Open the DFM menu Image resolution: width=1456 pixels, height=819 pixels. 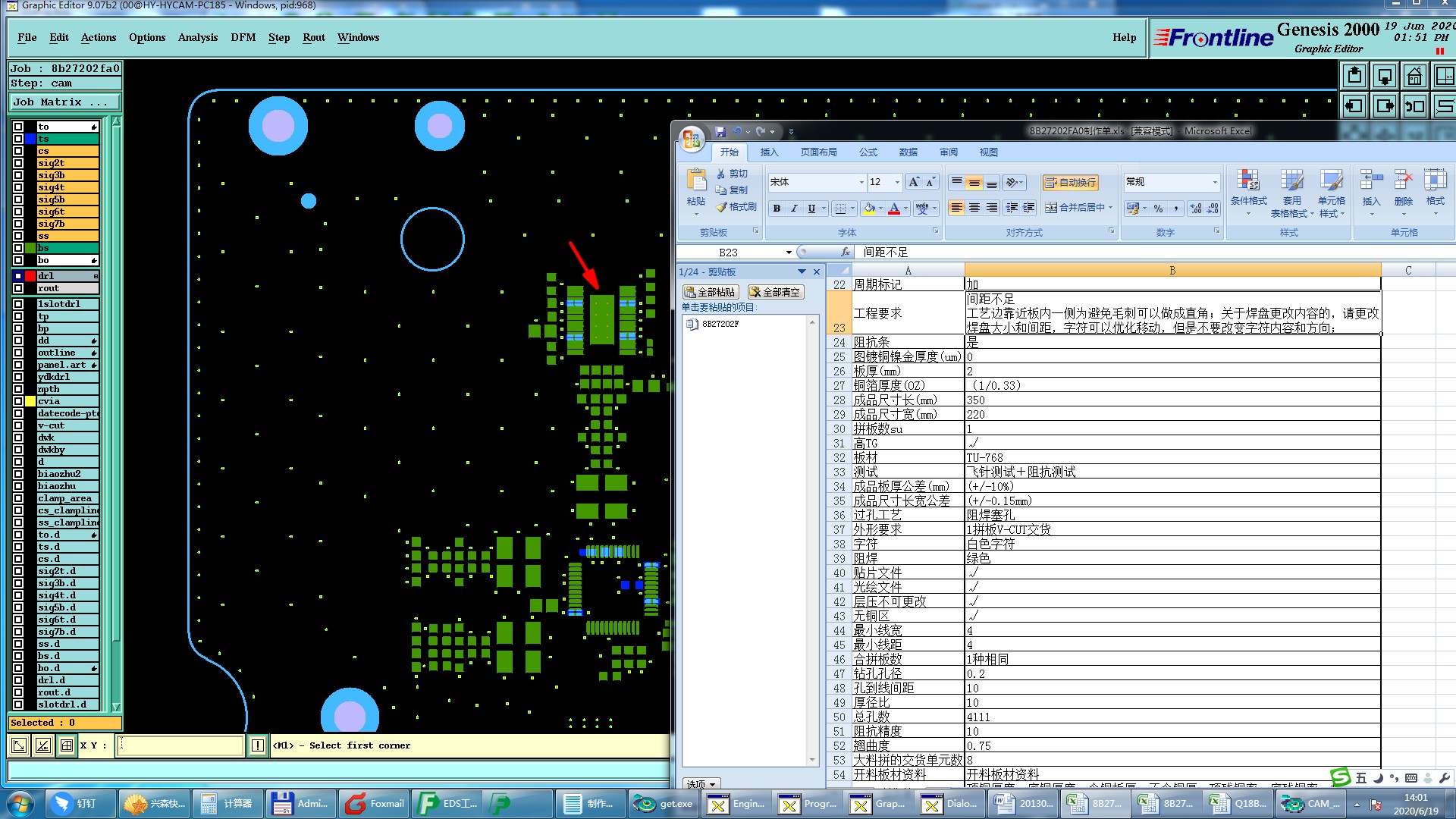[x=243, y=37]
